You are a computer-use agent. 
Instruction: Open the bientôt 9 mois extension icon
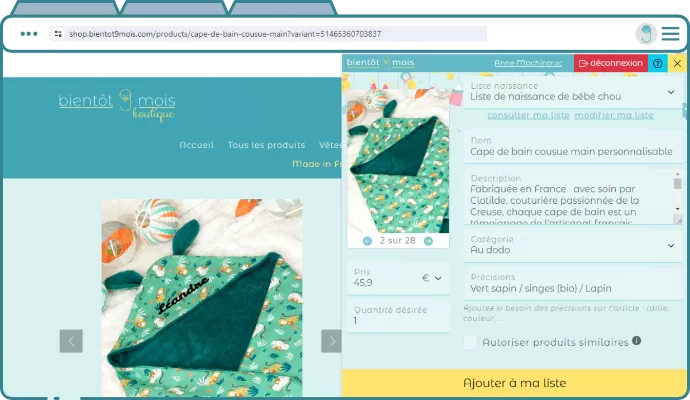(x=646, y=34)
